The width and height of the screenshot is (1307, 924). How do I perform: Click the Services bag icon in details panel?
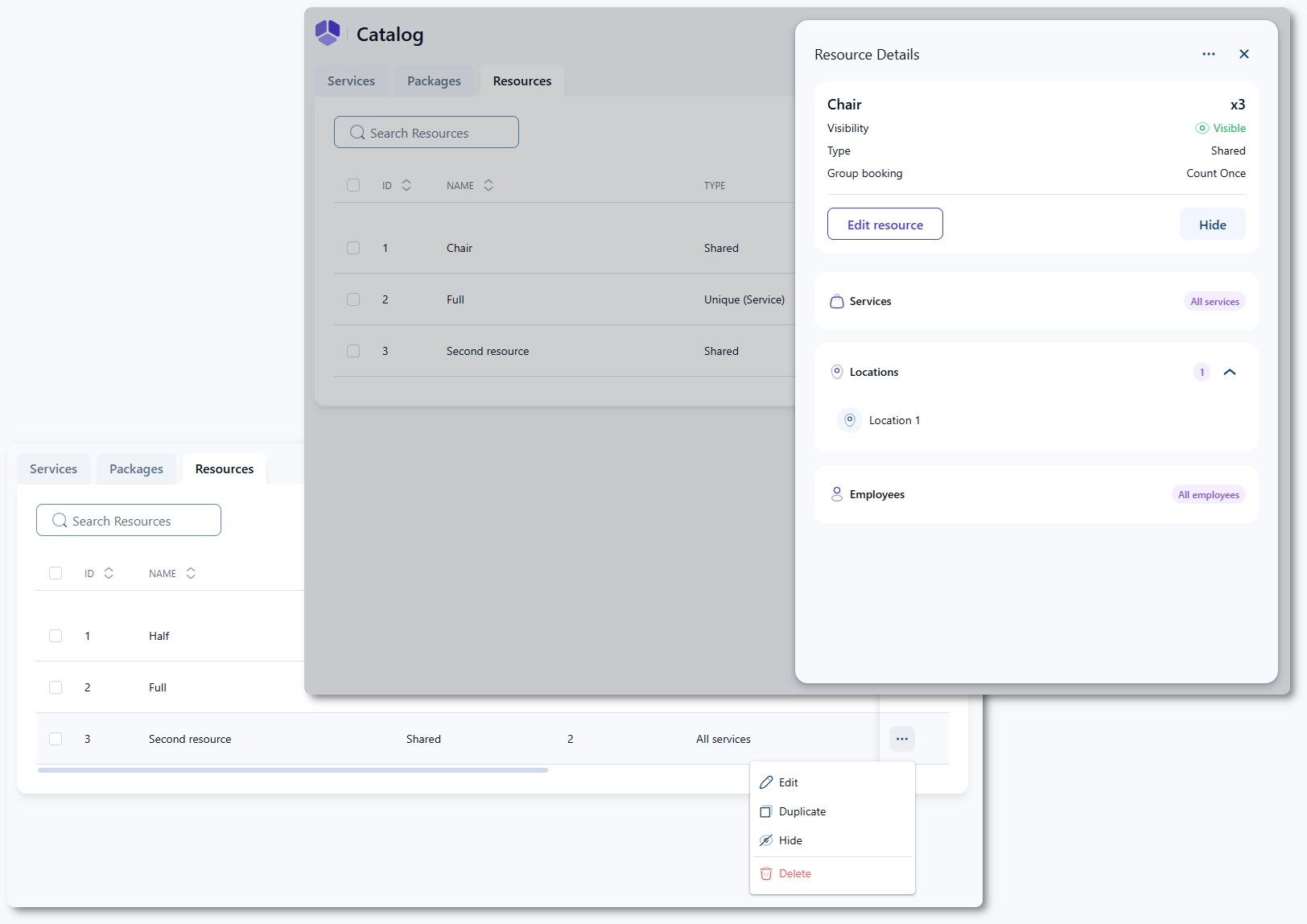(x=836, y=301)
